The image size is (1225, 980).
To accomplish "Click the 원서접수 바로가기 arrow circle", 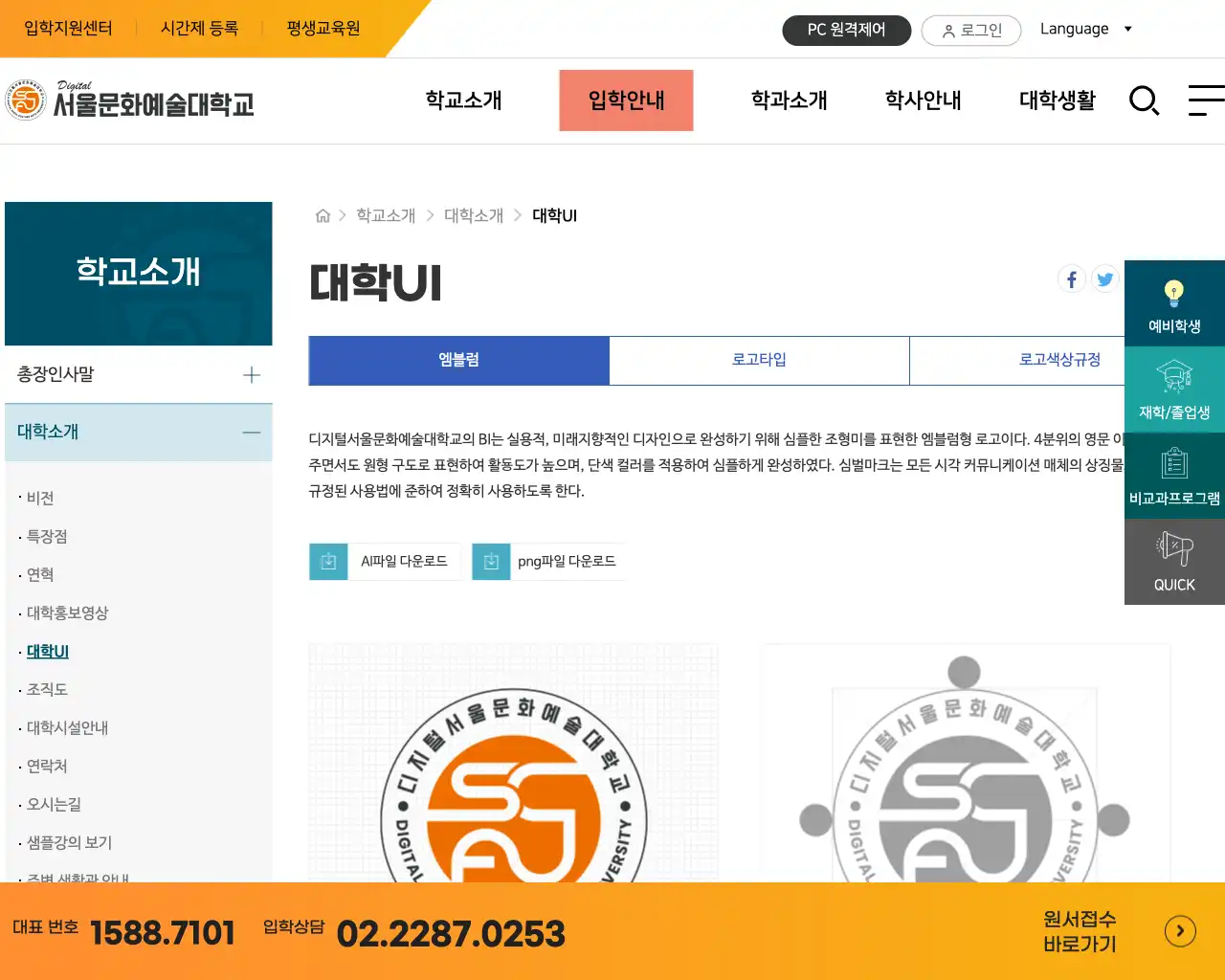I will (1180, 931).
